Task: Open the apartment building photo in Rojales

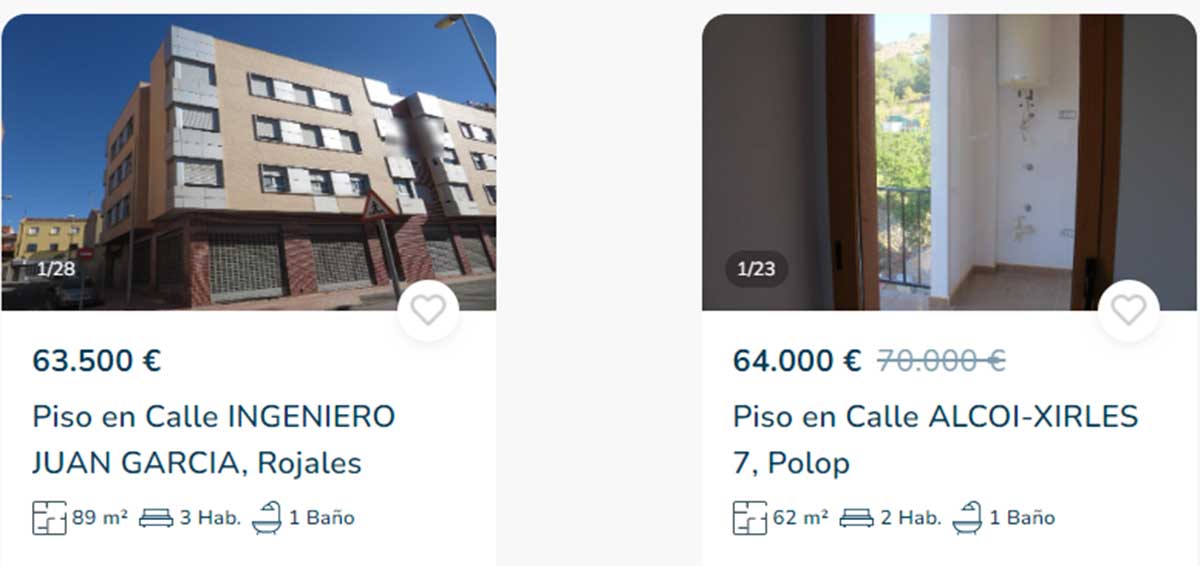Action: [x=248, y=162]
